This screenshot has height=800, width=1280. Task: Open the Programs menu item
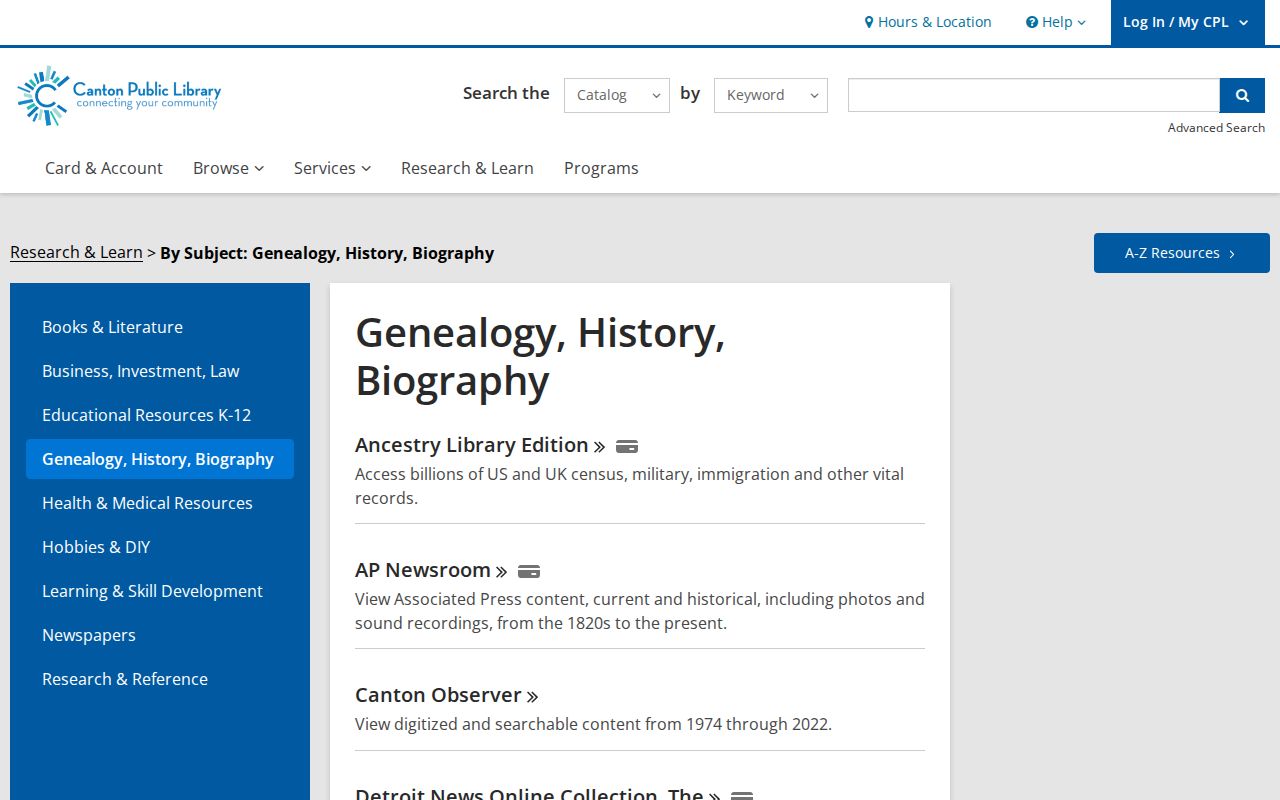[x=601, y=168]
